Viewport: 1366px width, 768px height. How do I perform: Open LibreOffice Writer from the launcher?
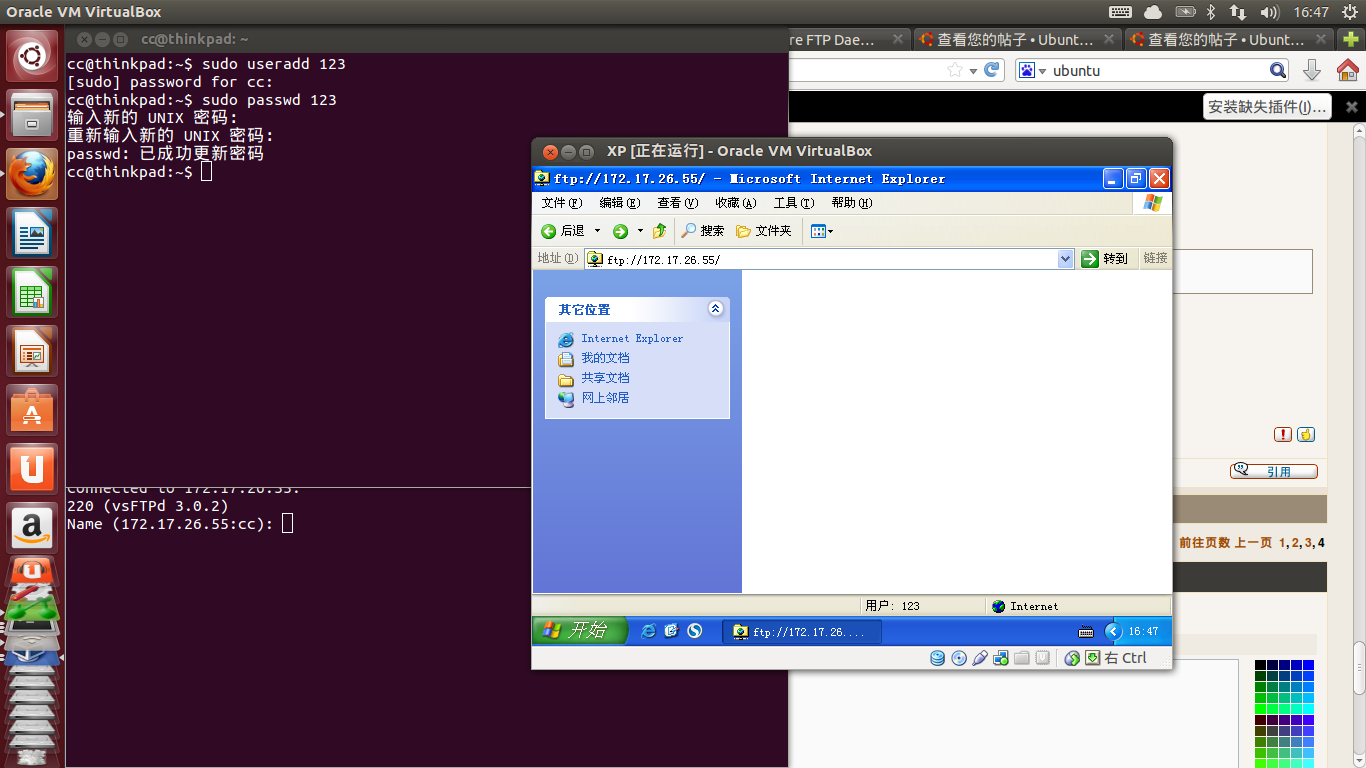pyautogui.click(x=32, y=233)
